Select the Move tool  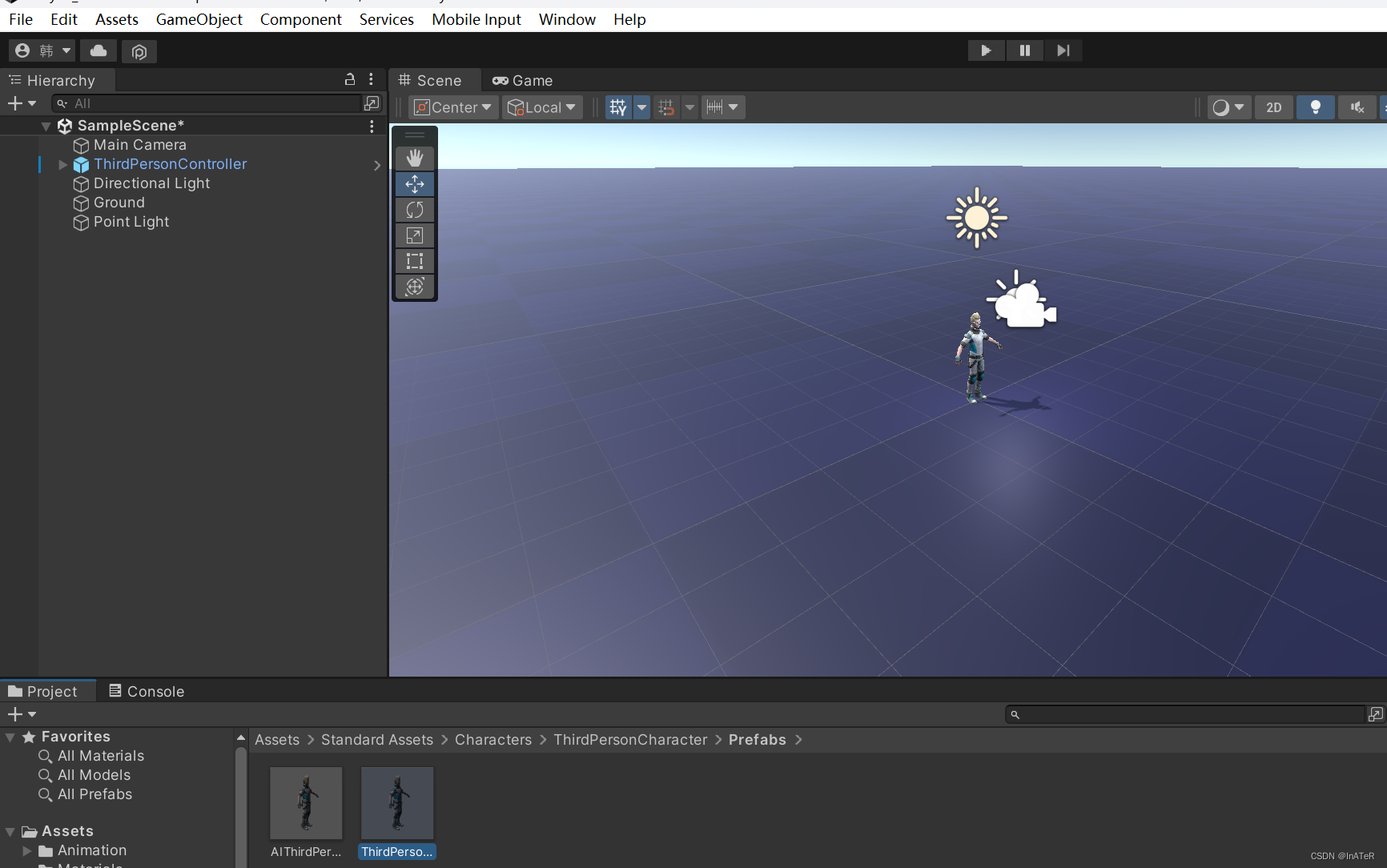pyautogui.click(x=415, y=183)
